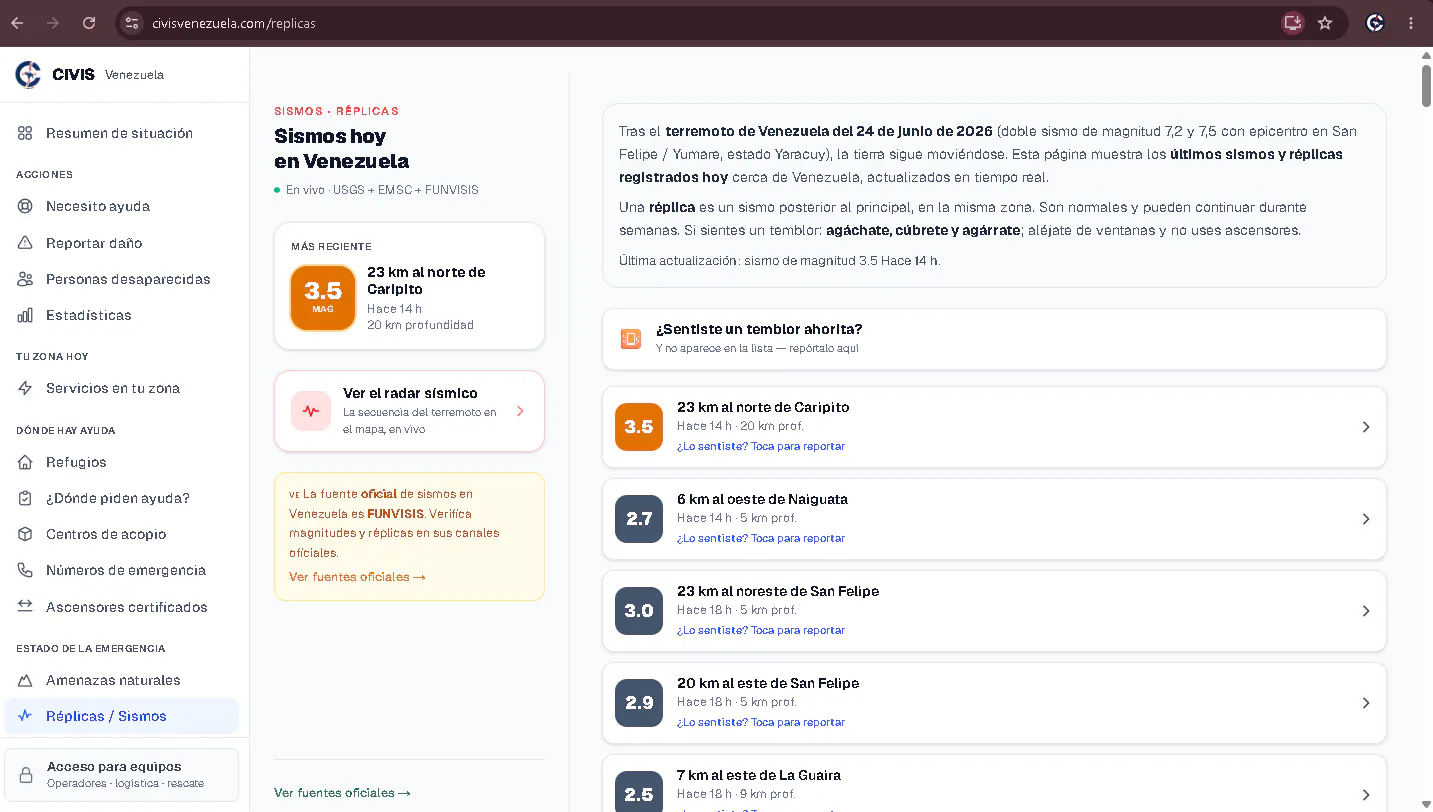Click the Reportar daño warning triangle icon
Viewport: 1433px width, 812px height.
pyautogui.click(x=25, y=243)
